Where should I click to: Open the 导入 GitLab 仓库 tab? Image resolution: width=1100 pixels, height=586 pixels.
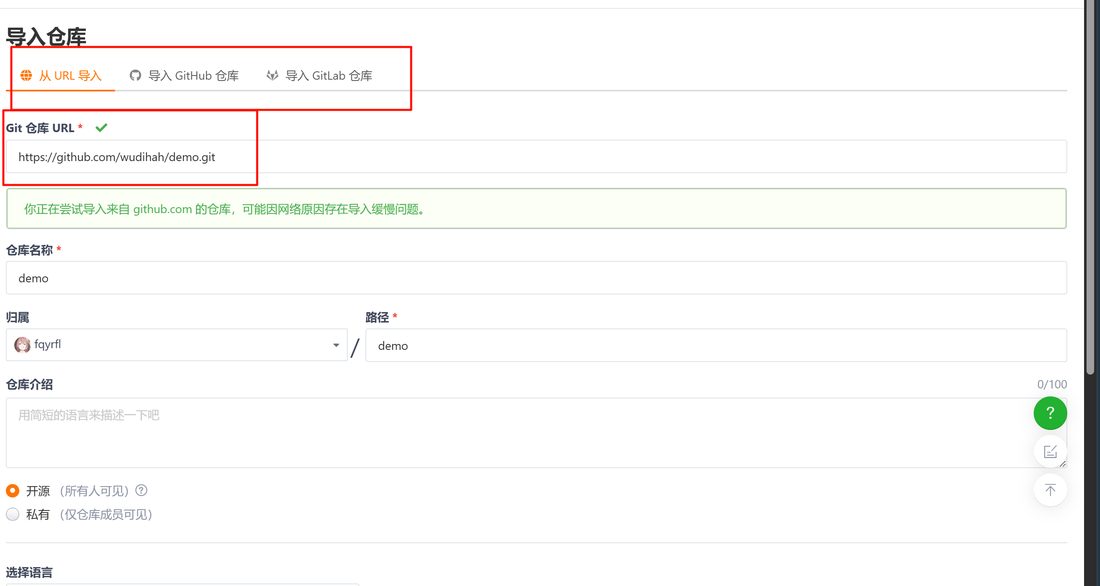coord(319,75)
